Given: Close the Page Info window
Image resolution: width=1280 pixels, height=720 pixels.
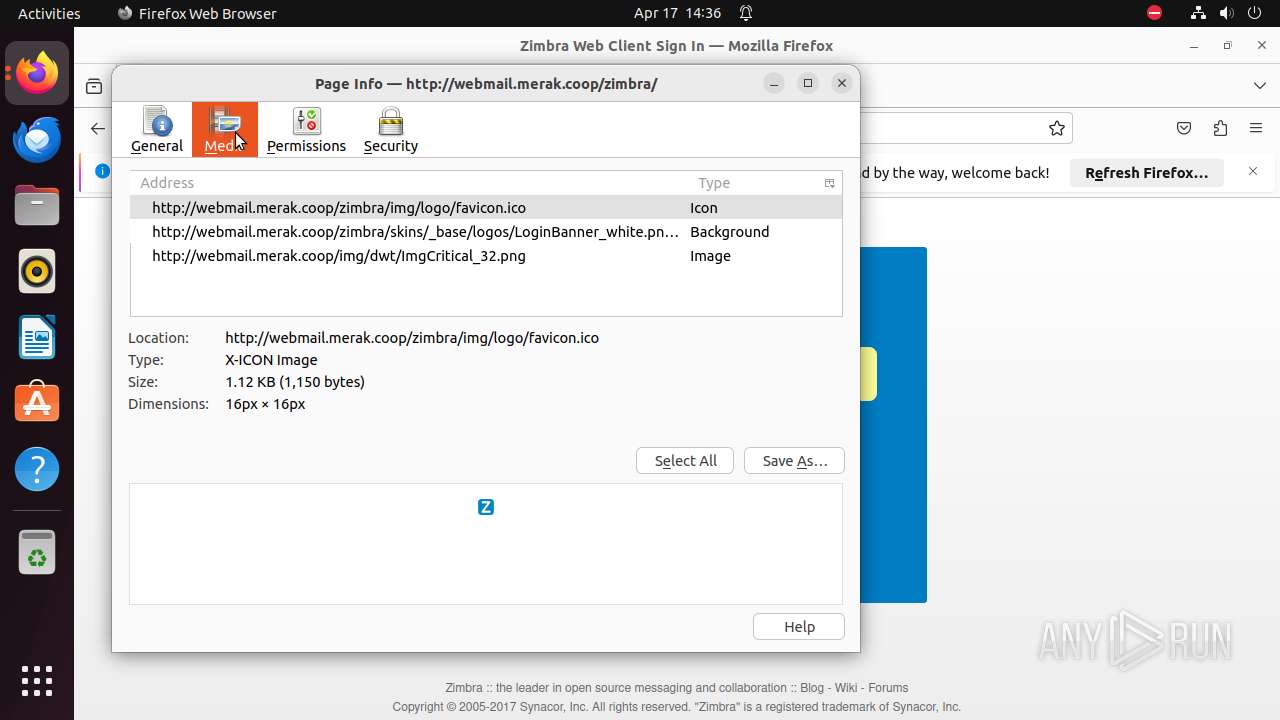Looking at the screenshot, I should 842,83.
